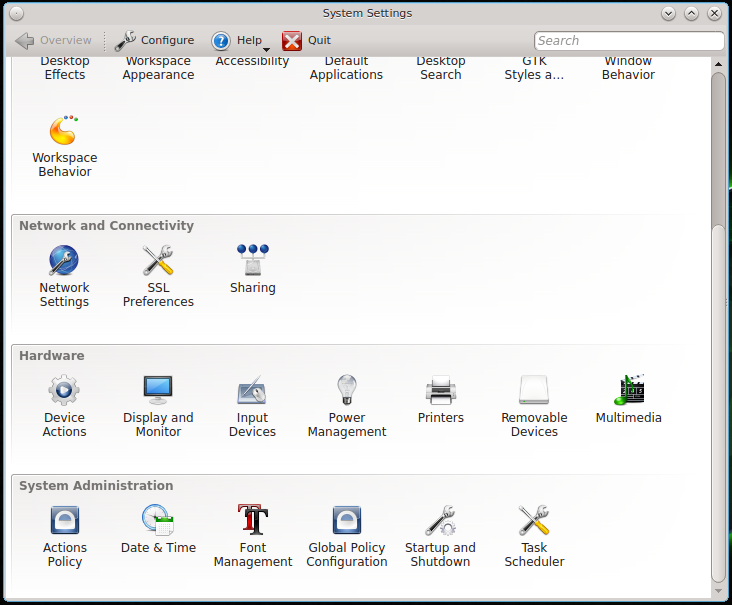The image size is (732, 605).
Task: Open the Multimedia clapperboard icon
Action: coord(629,390)
